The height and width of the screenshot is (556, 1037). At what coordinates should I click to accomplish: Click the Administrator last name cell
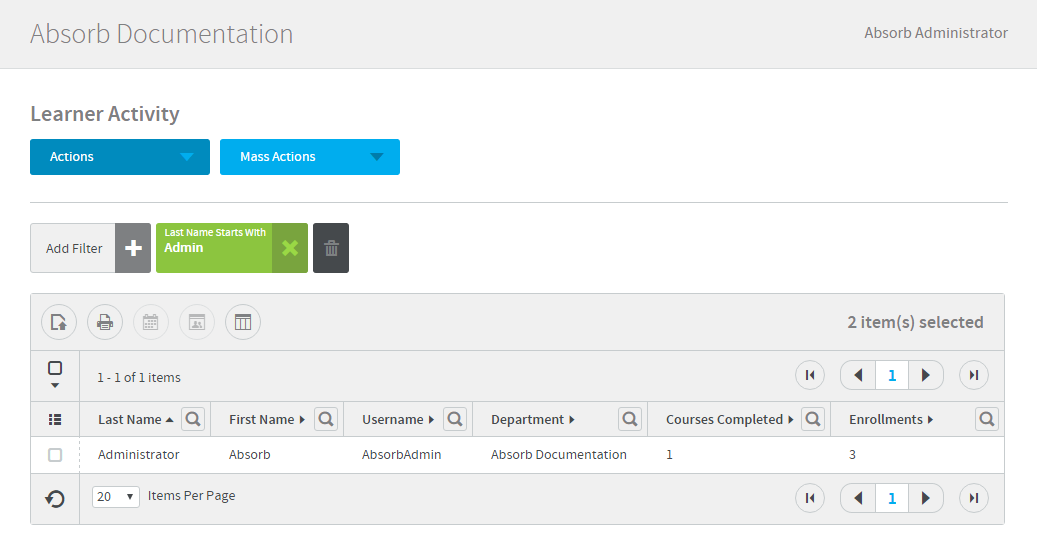138,455
